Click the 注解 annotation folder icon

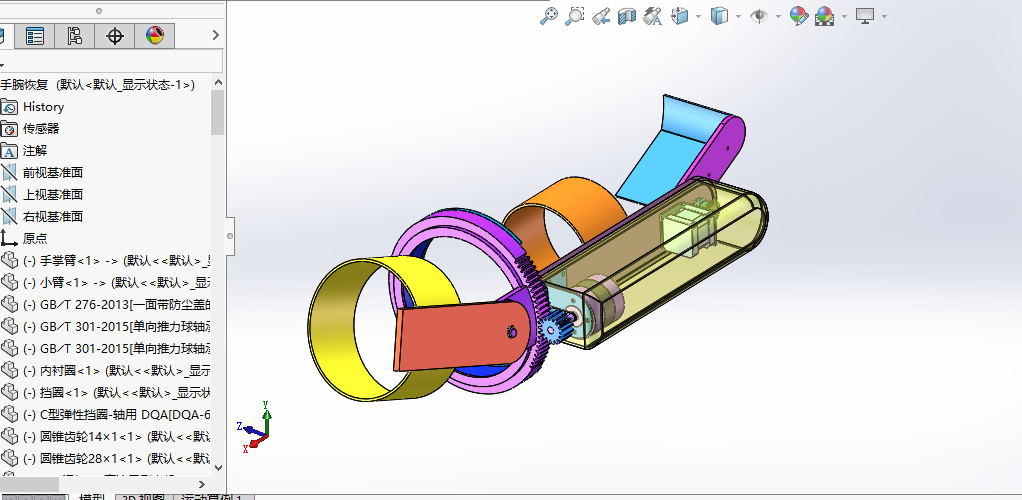[9, 151]
